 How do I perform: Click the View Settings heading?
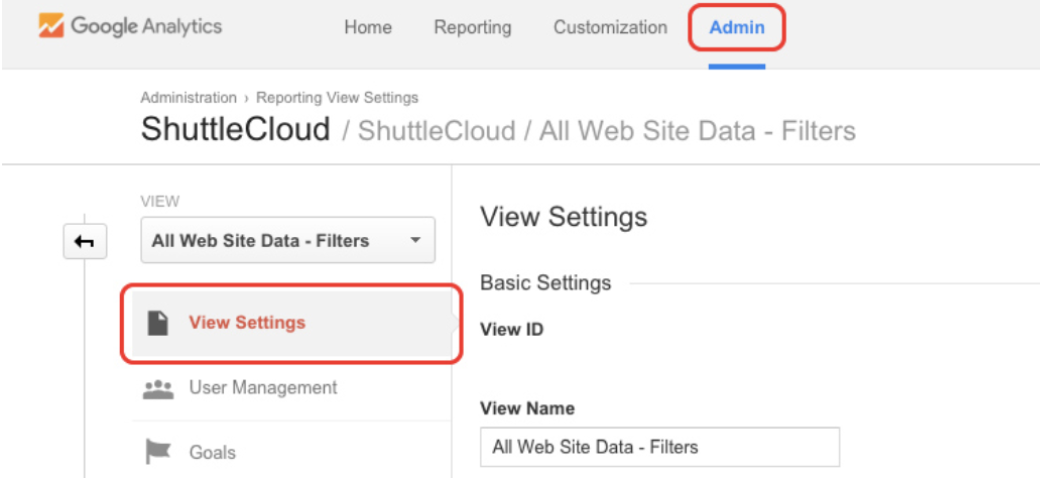pos(564,217)
